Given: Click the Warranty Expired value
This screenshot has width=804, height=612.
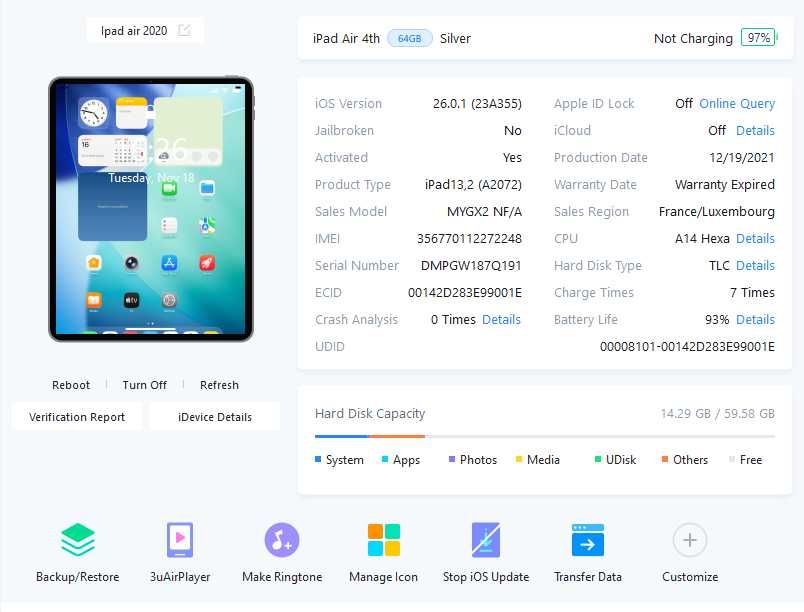Looking at the screenshot, I should pos(725,185).
